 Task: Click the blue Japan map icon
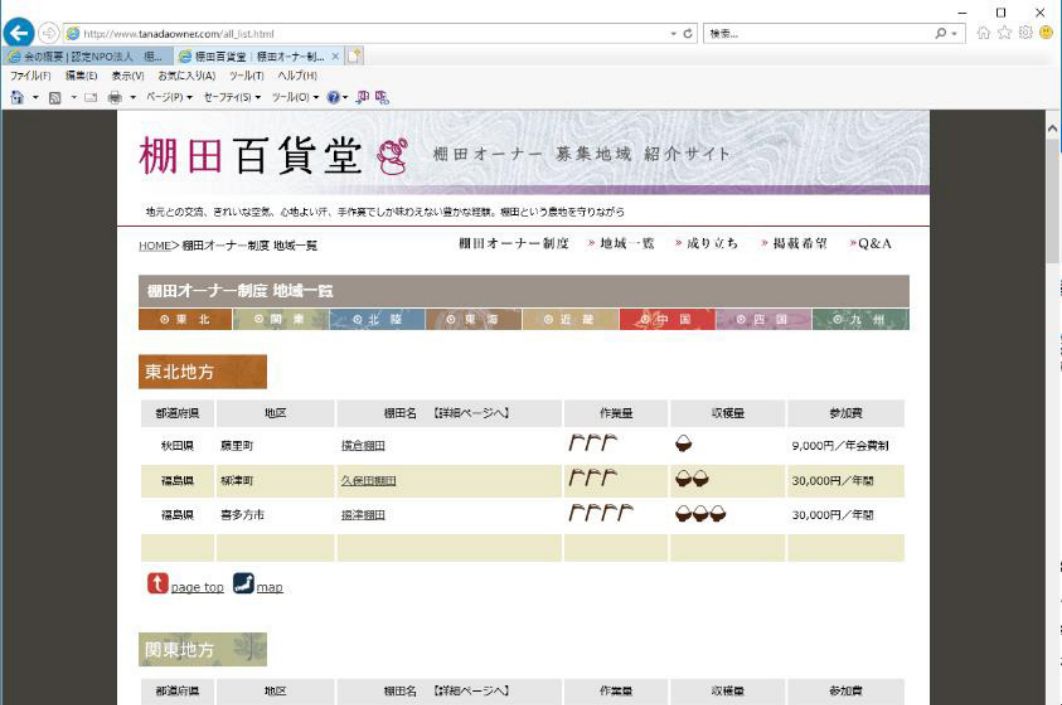pos(243,583)
